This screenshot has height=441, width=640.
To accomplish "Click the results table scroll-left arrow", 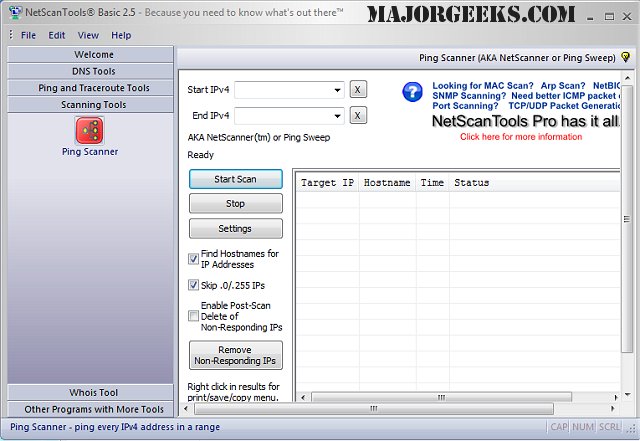I will tap(303, 397).
